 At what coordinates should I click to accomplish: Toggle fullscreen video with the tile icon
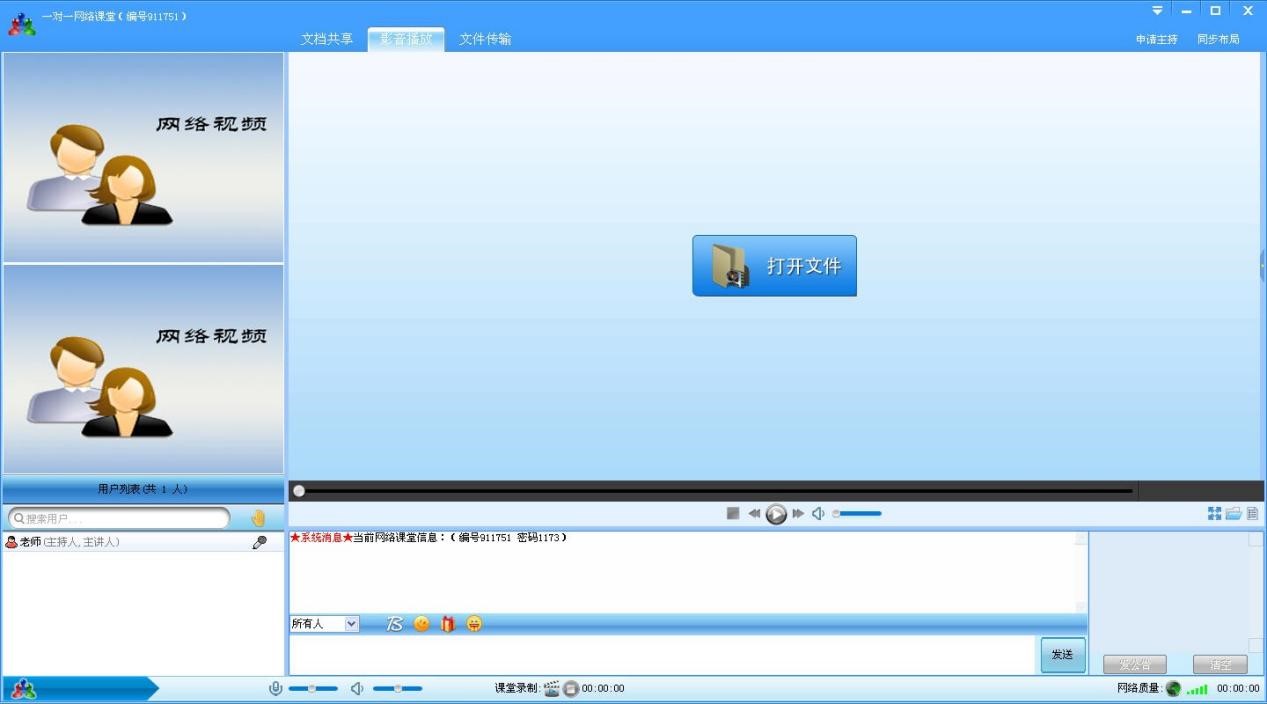[x=1214, y=513]
